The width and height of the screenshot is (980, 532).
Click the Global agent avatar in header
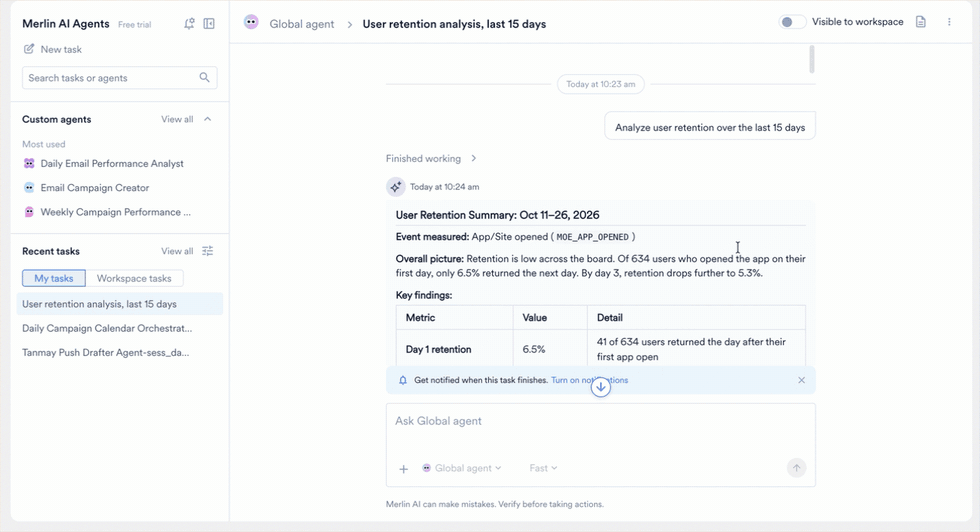251,23
